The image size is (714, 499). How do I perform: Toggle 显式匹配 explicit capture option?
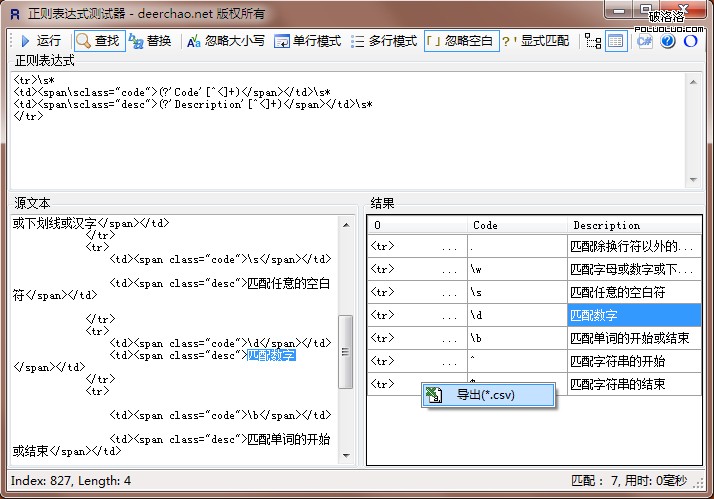537,41
